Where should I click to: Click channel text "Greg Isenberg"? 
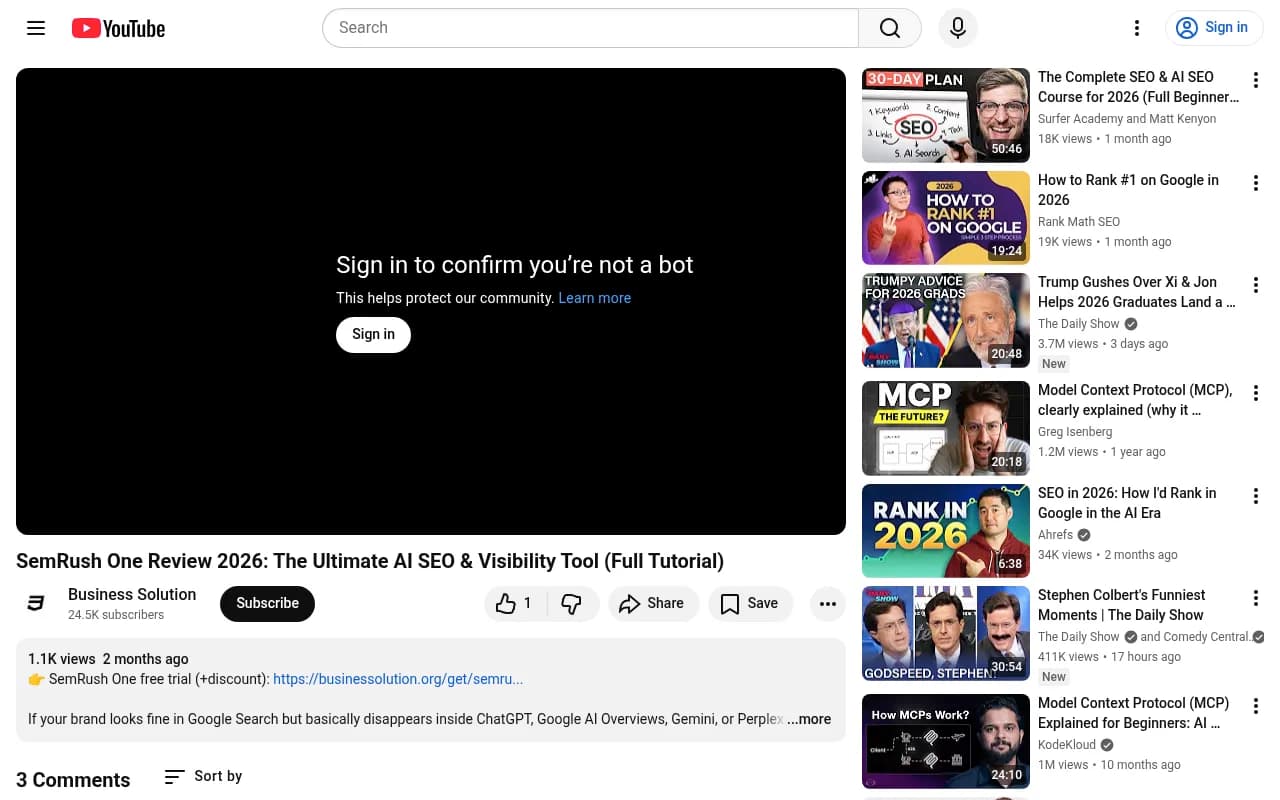click(x=1075, y=432)
